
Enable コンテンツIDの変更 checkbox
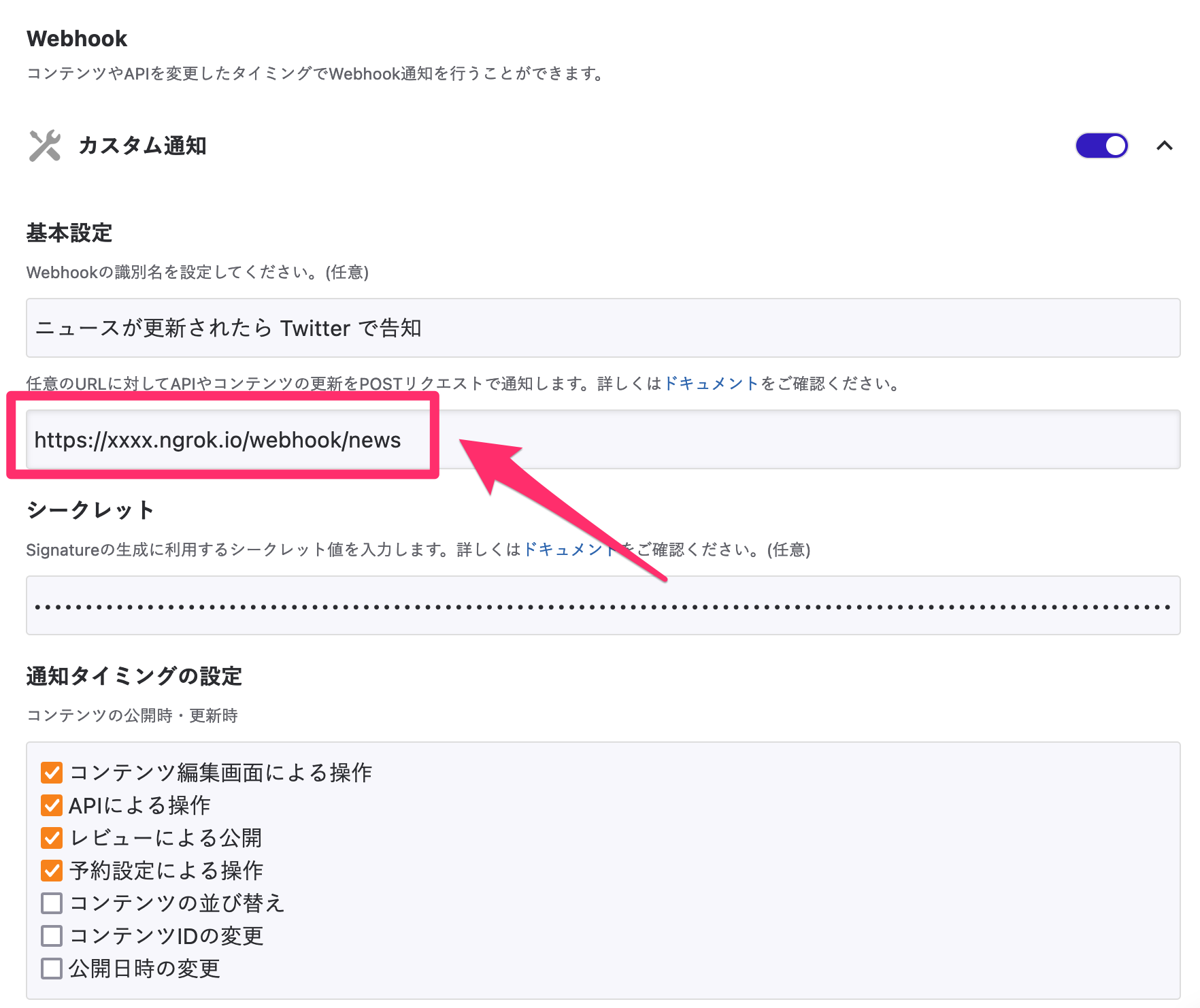click(x=52, y=936)
